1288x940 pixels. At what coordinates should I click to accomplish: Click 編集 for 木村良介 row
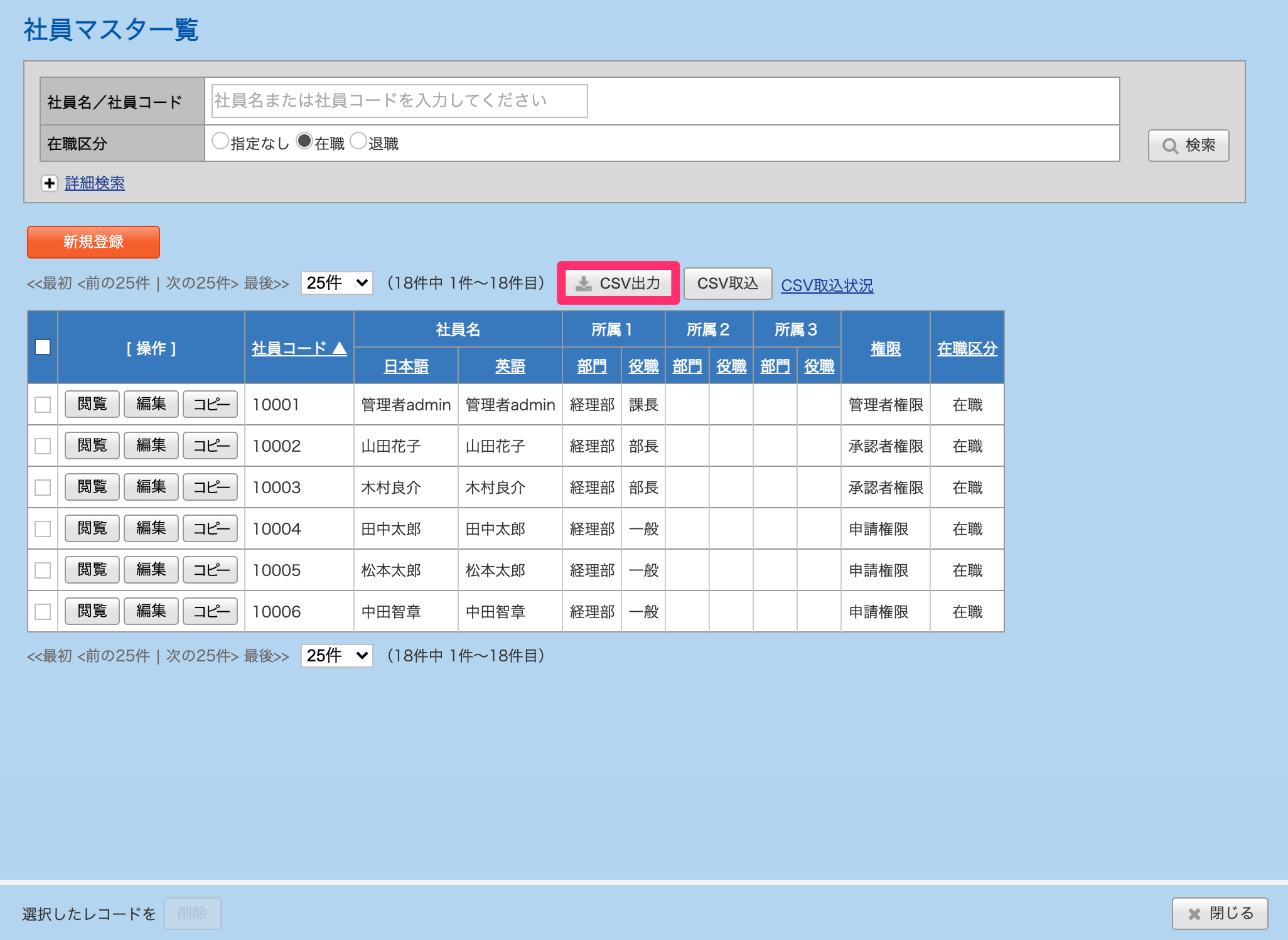click(x=151, y=487)
